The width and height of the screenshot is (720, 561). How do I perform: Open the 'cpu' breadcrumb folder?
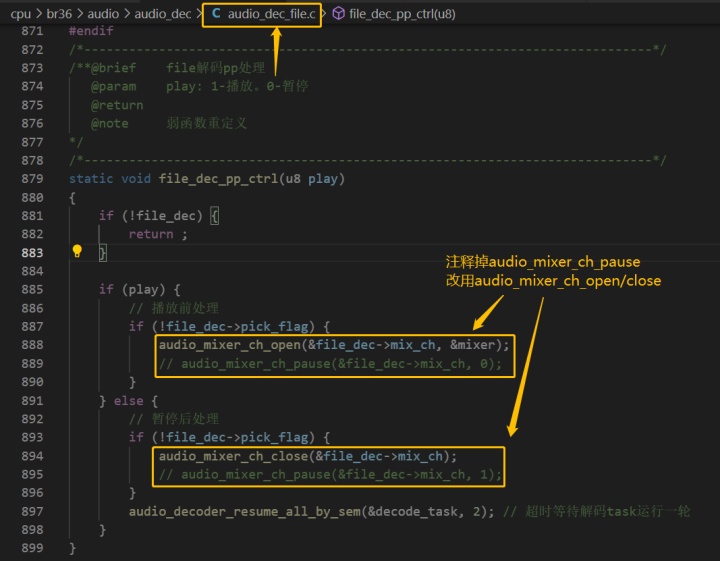pyautogui.click(x=20, y=14)
